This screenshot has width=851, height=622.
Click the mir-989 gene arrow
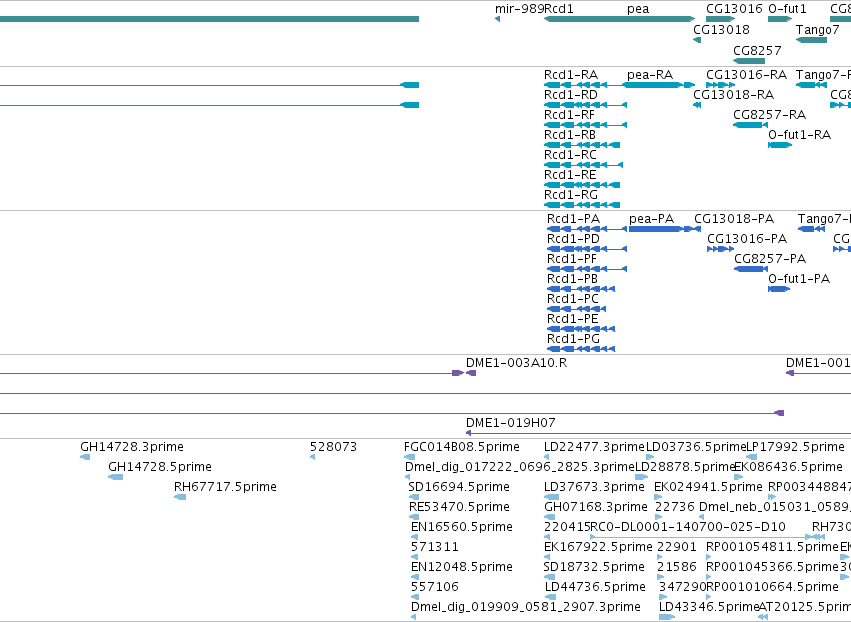pyautogui.click(x=497, y=20)
